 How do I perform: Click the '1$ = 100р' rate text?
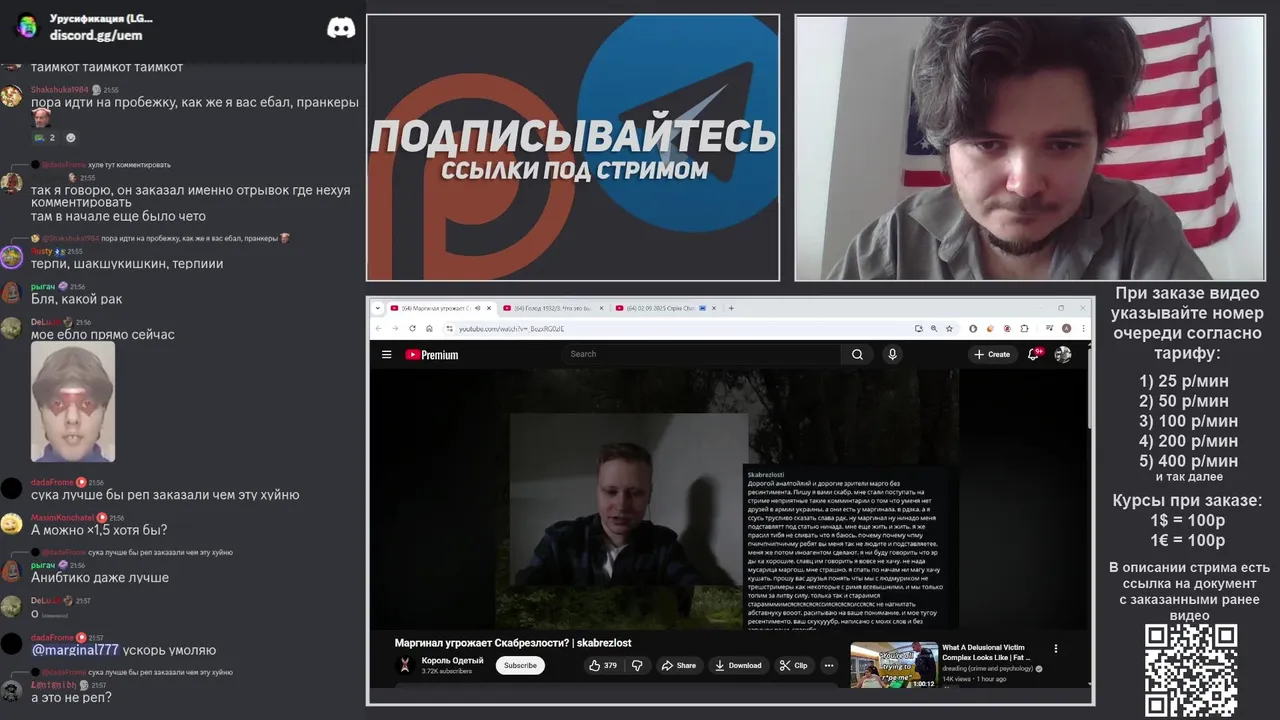coord(1187,520)
